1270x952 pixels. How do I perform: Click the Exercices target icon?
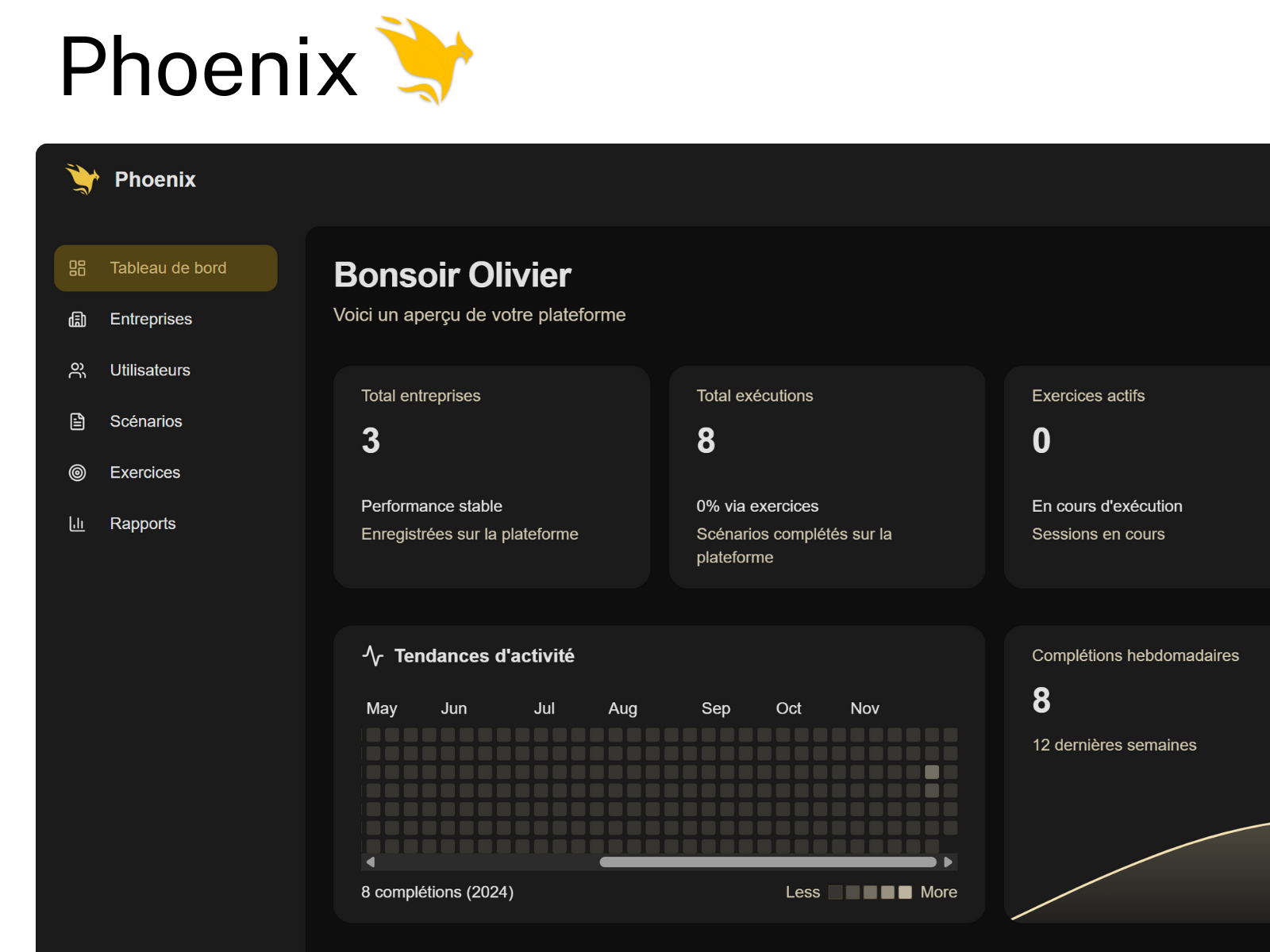point(77,473)
